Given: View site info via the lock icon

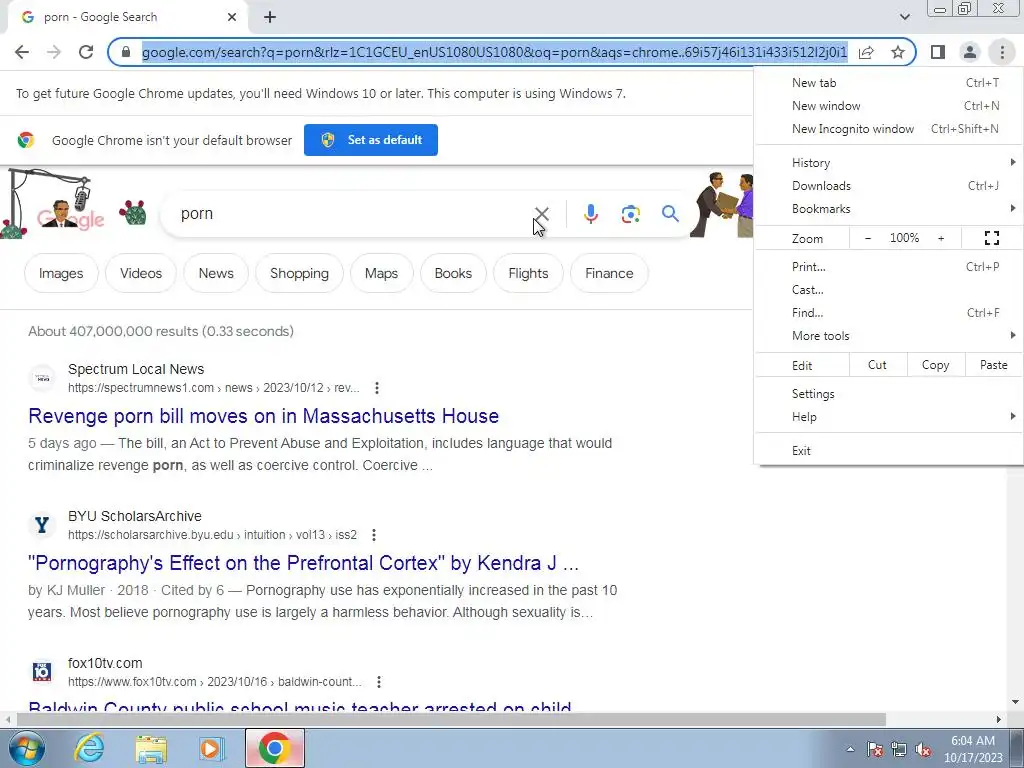Looking at the screenshot, I should click(126, 52).
